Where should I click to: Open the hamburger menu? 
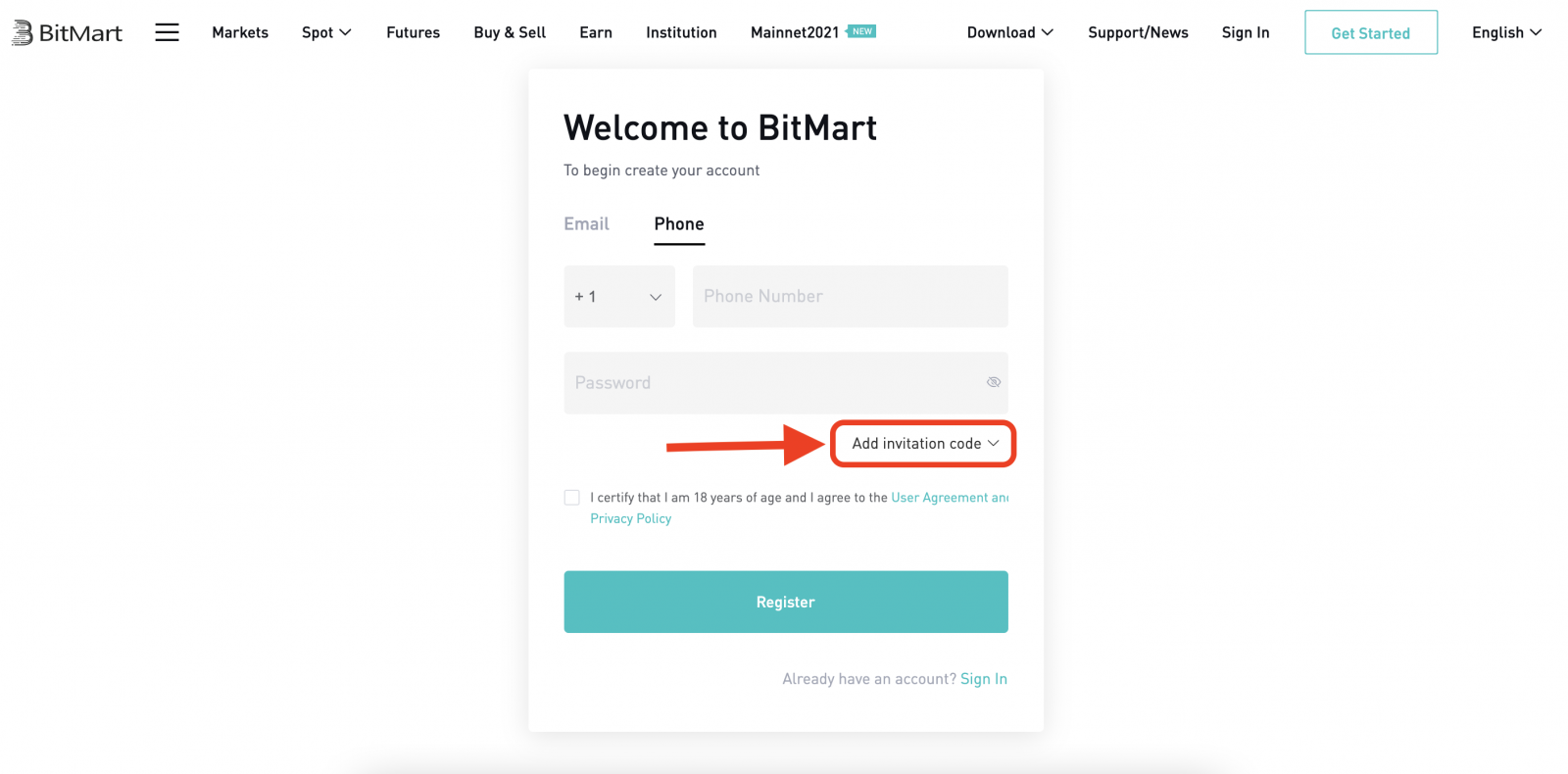click(168, 32)
